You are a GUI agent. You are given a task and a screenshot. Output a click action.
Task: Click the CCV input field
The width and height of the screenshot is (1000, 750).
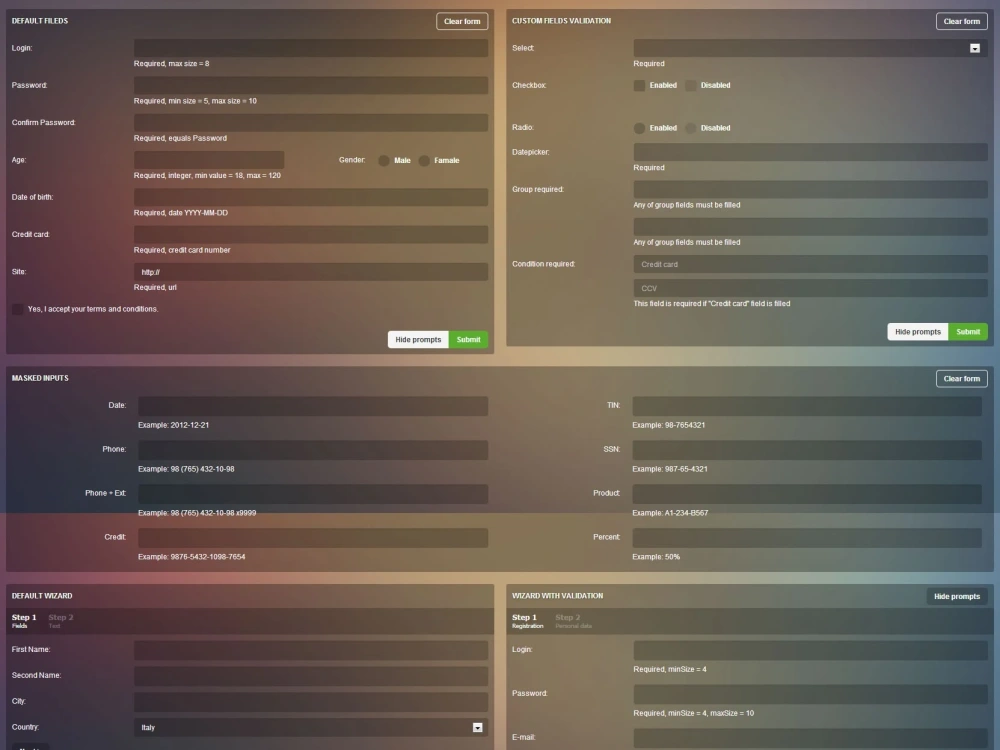(810, 288)
